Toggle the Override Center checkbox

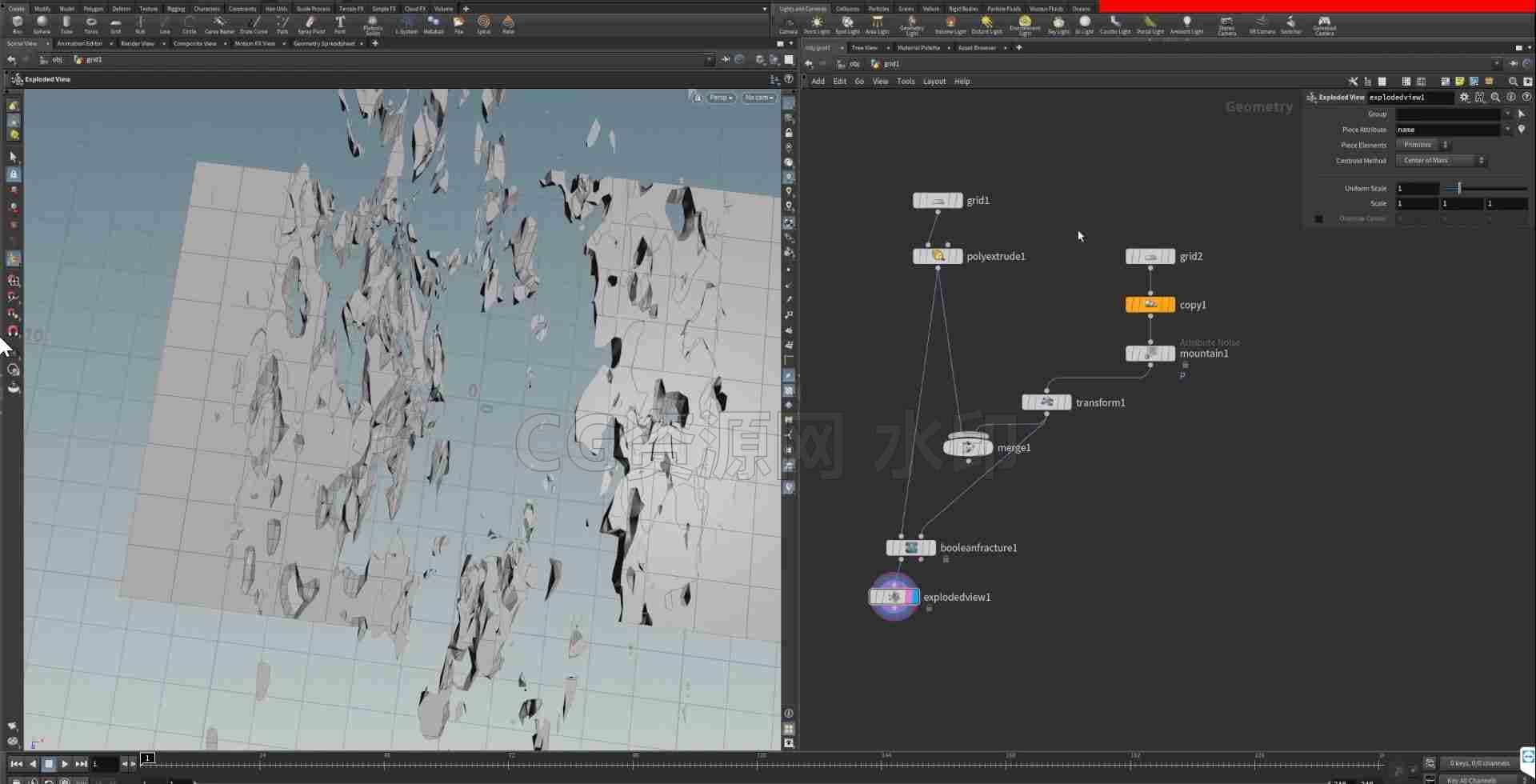click(x=1318, y=218)
